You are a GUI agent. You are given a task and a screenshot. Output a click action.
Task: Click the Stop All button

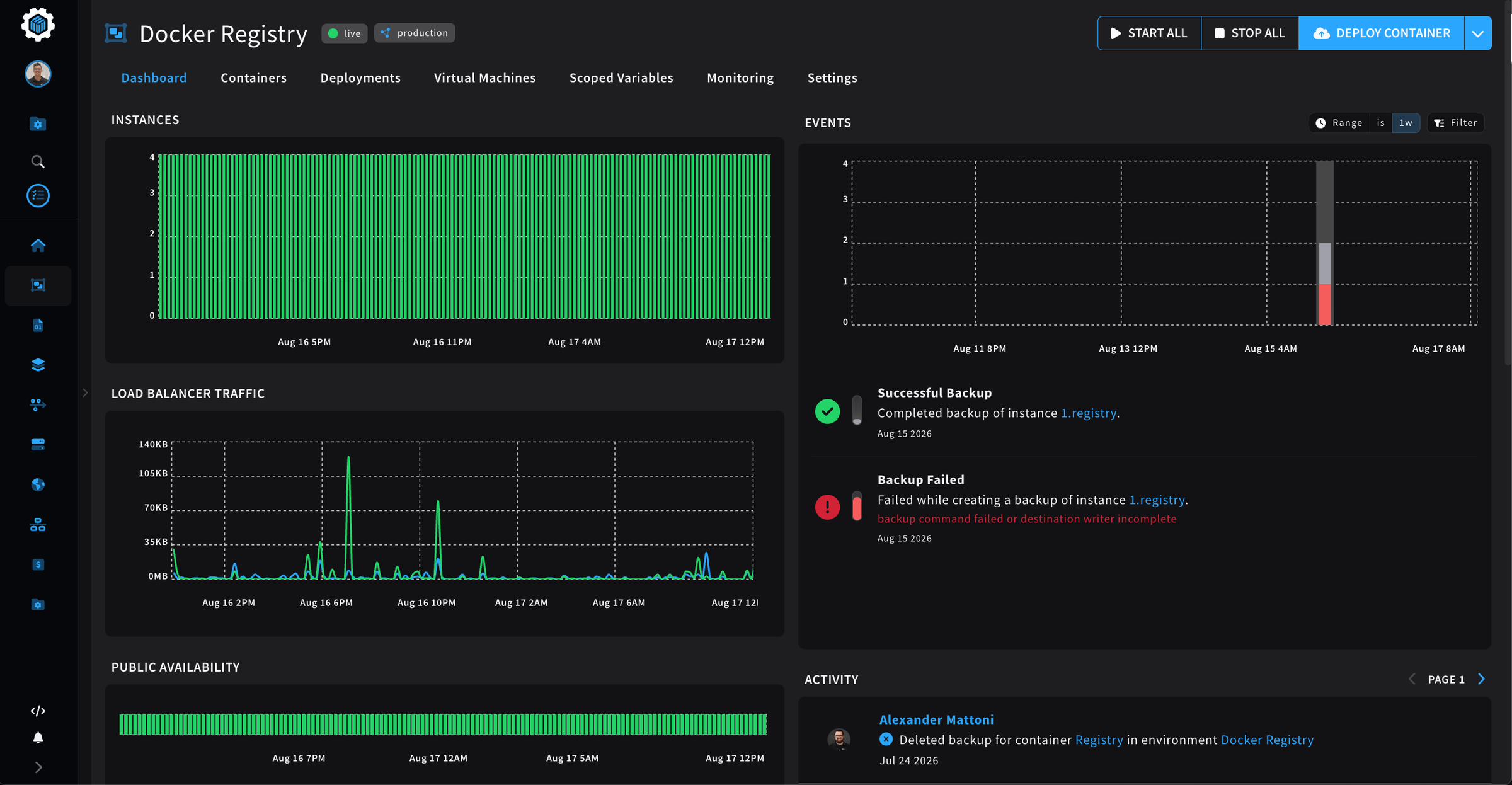[1250, 33]
